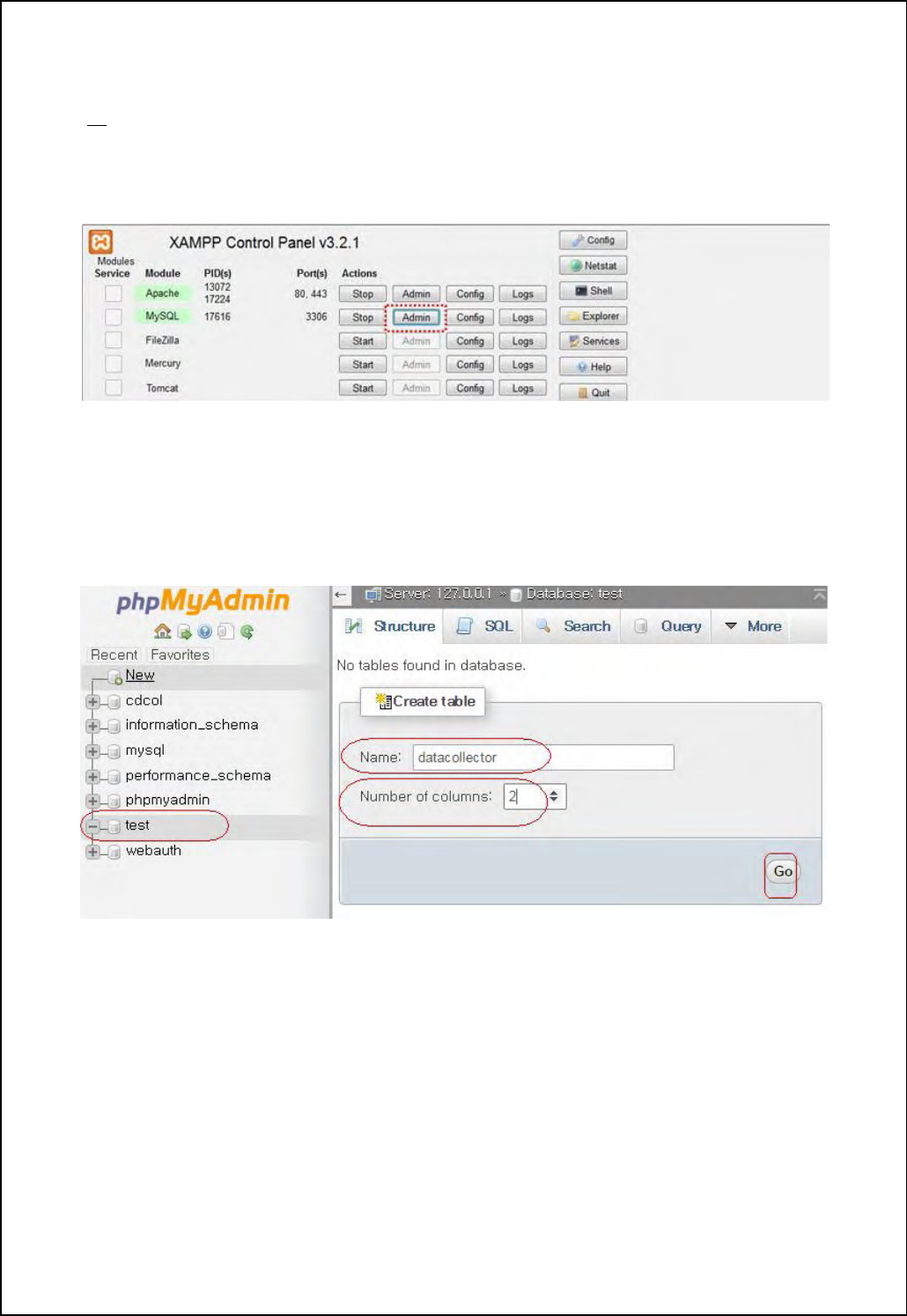The image size is (907, 1316).
Task: Click the phpMyAdmin log out icon
Action: point(184,632)
